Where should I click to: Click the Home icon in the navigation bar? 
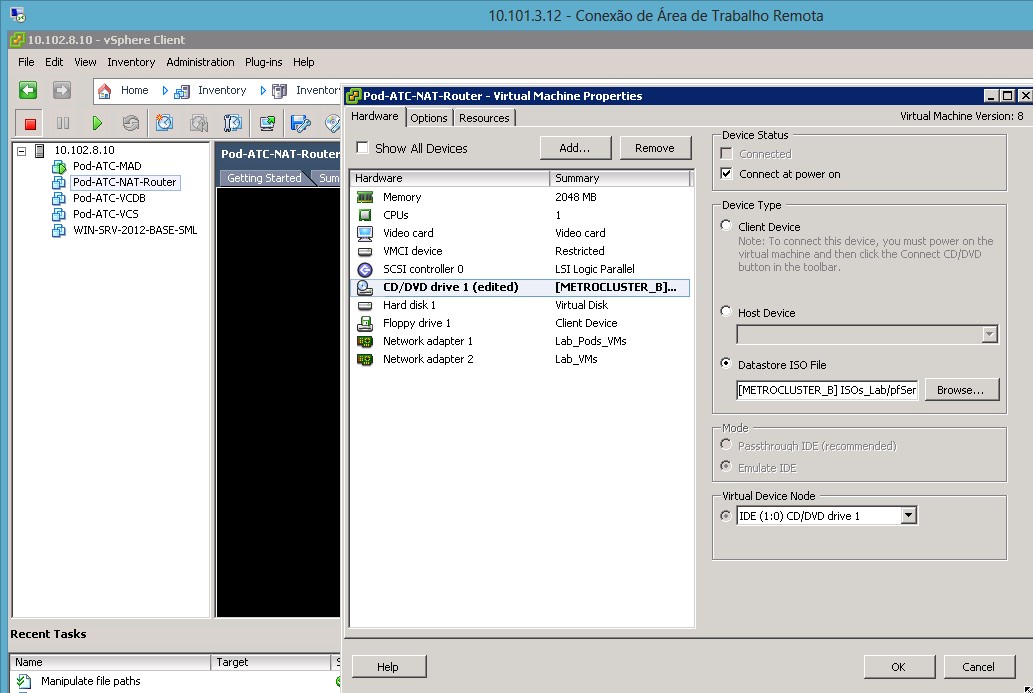tap(105, 90)
